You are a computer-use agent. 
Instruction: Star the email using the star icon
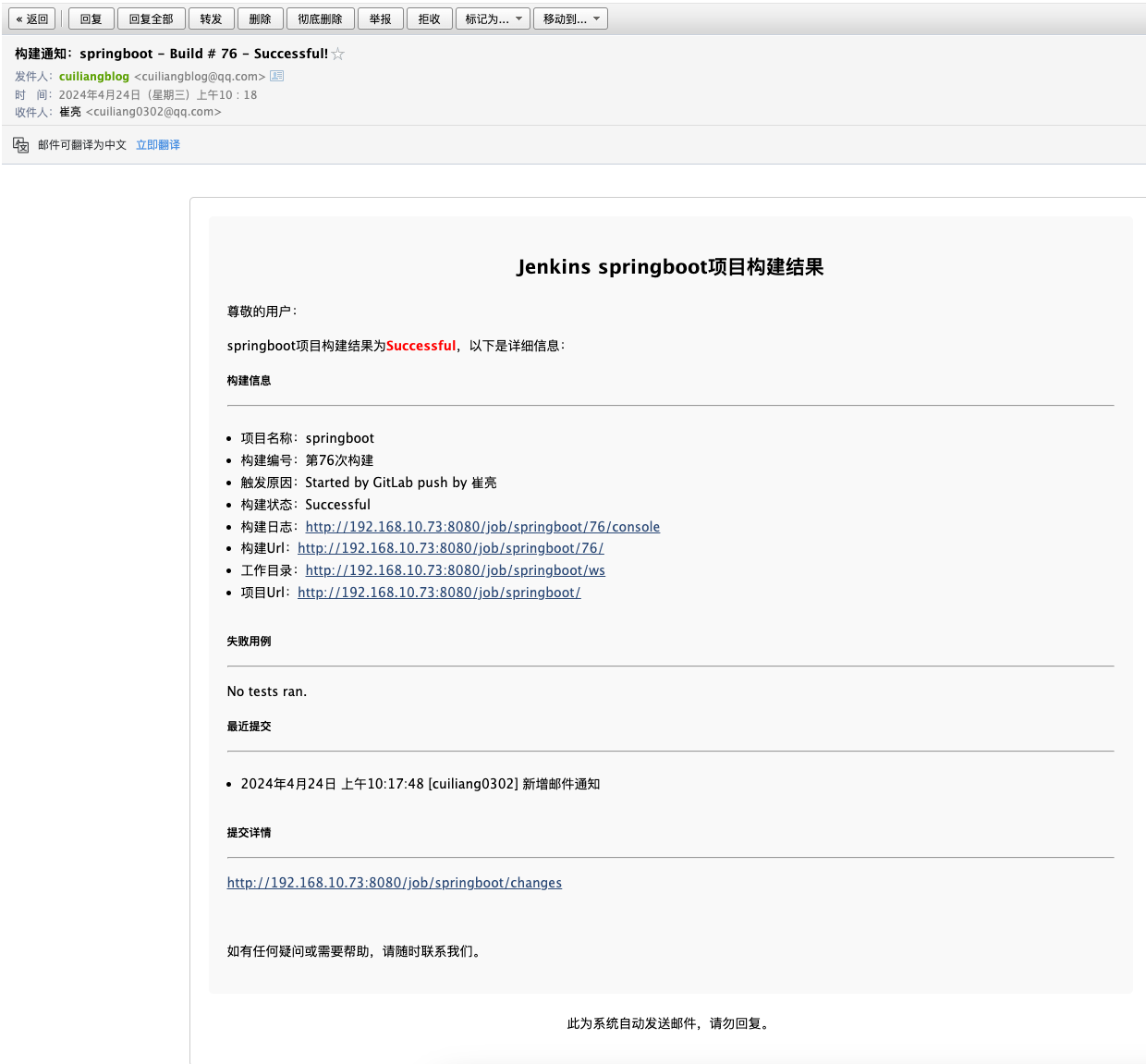click(338, 54)
